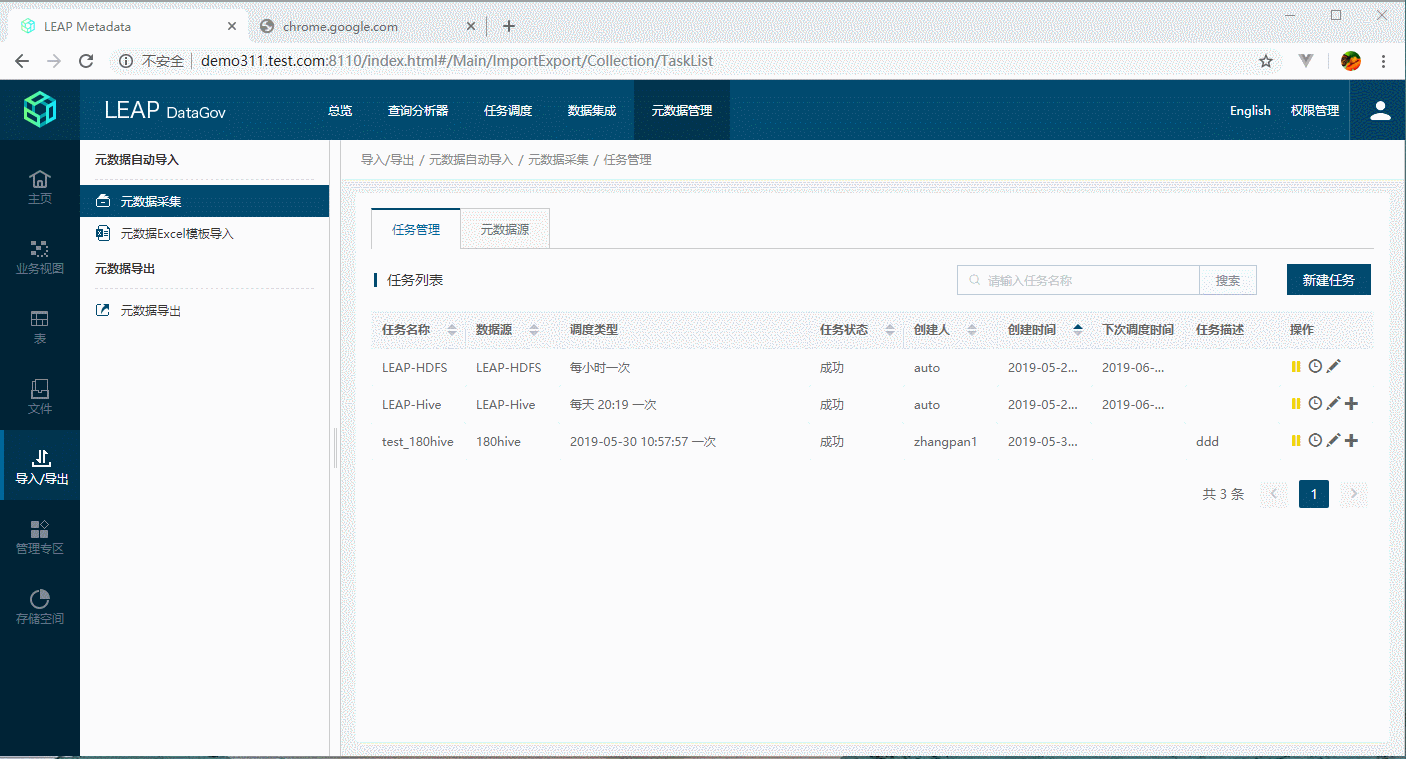Image resolution: width=1406 pixels, height=759 pixels.
Task: Open 业务视图 in left sidebar
Action: pyautogui.click(x=40, y=256)
